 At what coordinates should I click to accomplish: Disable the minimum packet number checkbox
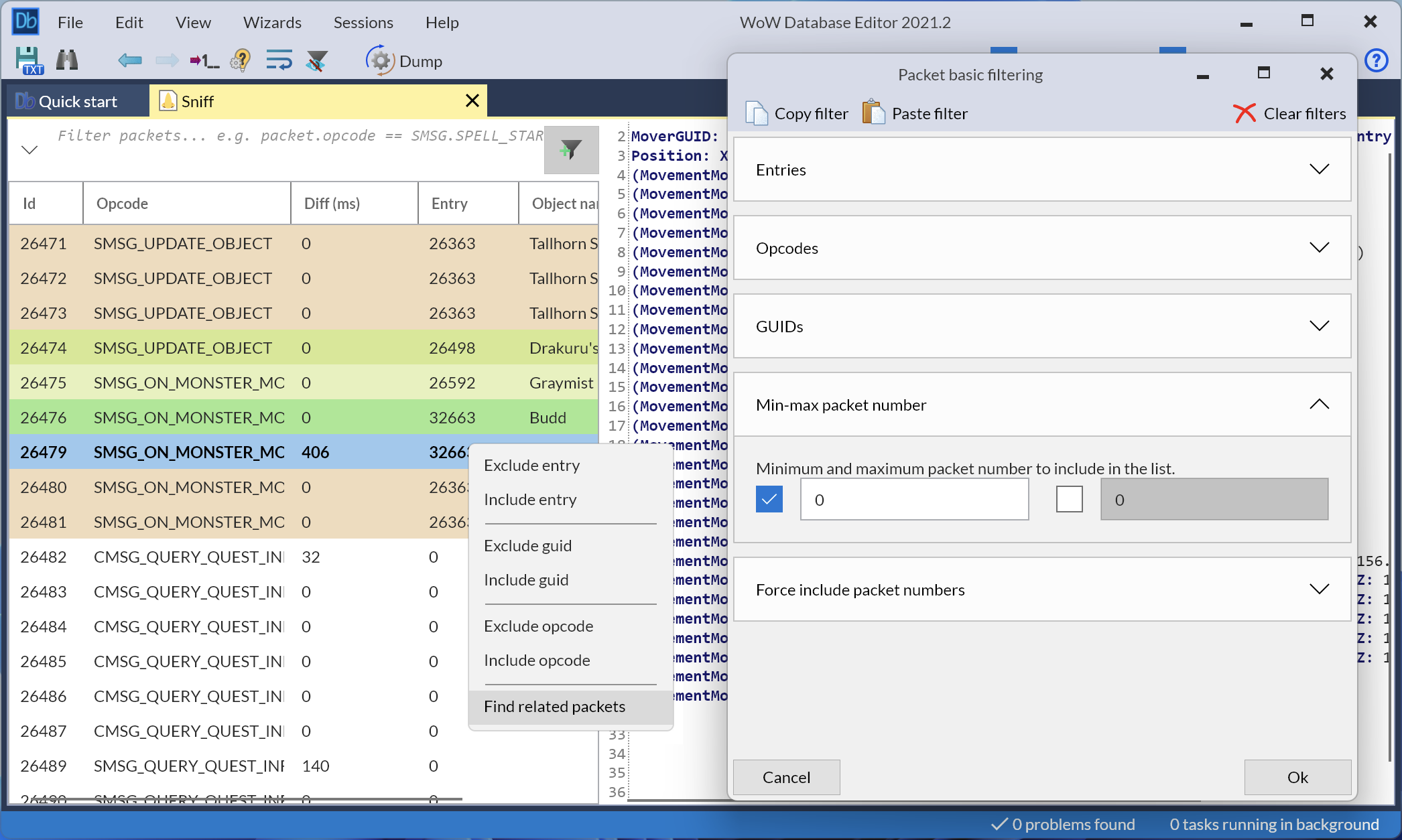coord(769,499)
